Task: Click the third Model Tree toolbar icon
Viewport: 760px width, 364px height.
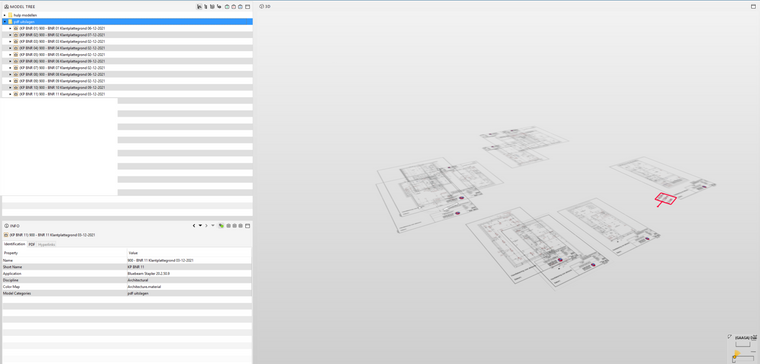Action: click(x=212, y=7)
